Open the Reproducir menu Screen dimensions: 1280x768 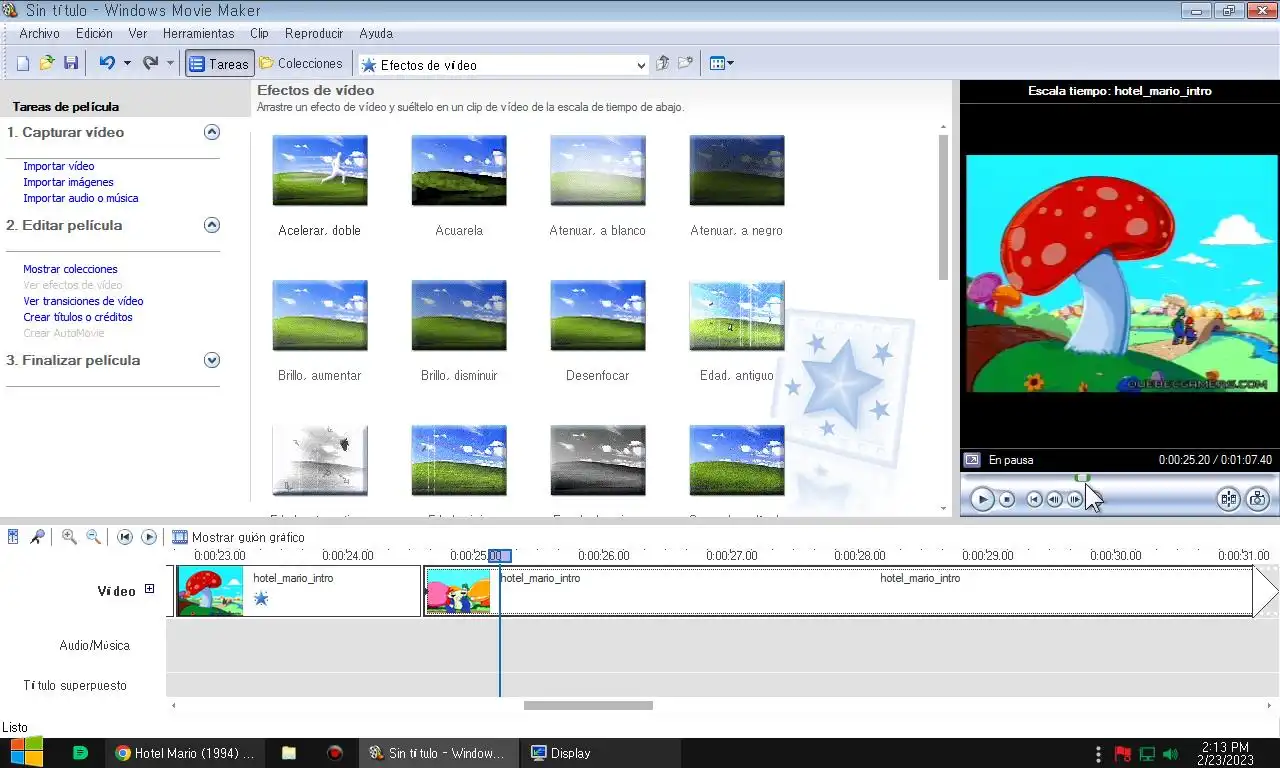pos(314,33)
